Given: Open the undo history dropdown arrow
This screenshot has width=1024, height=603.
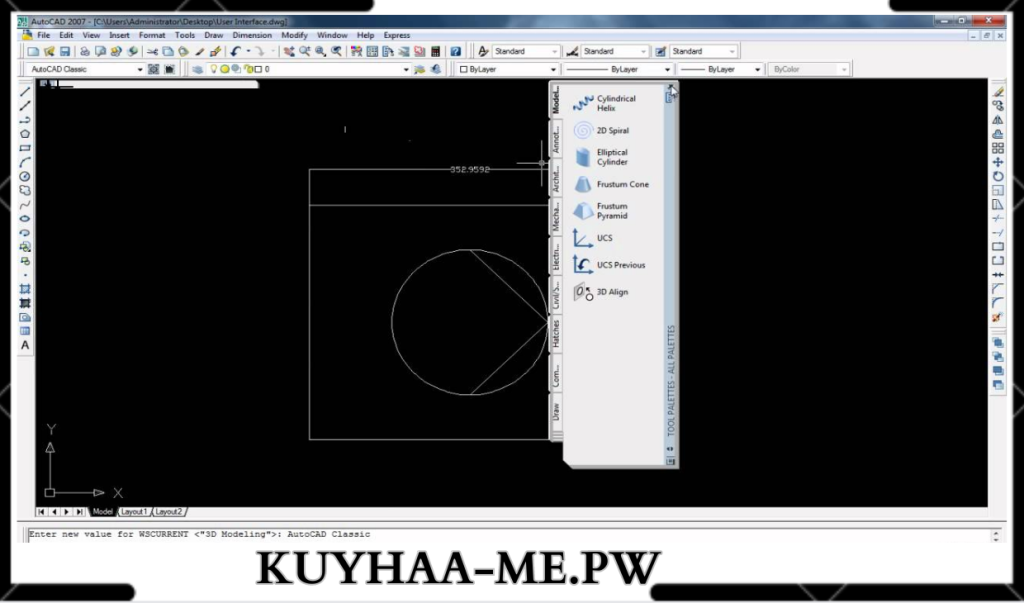Looking at the screenshot, I should [x=248, y=52].
